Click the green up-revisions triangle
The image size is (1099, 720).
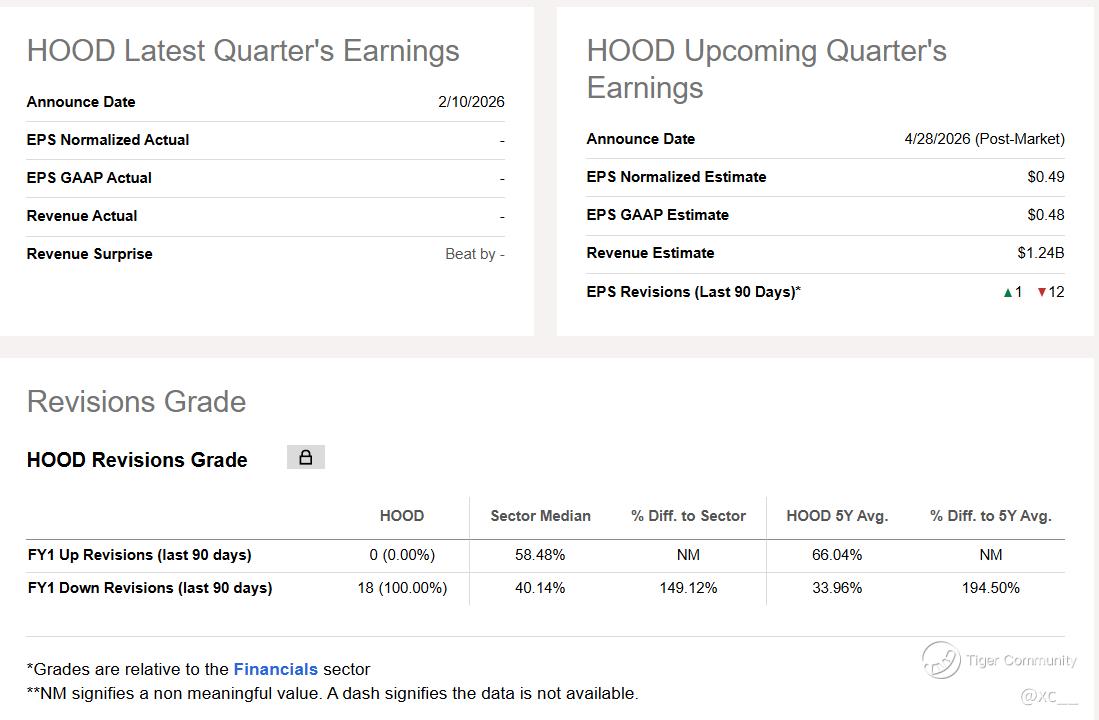(x=1007, y=292)
